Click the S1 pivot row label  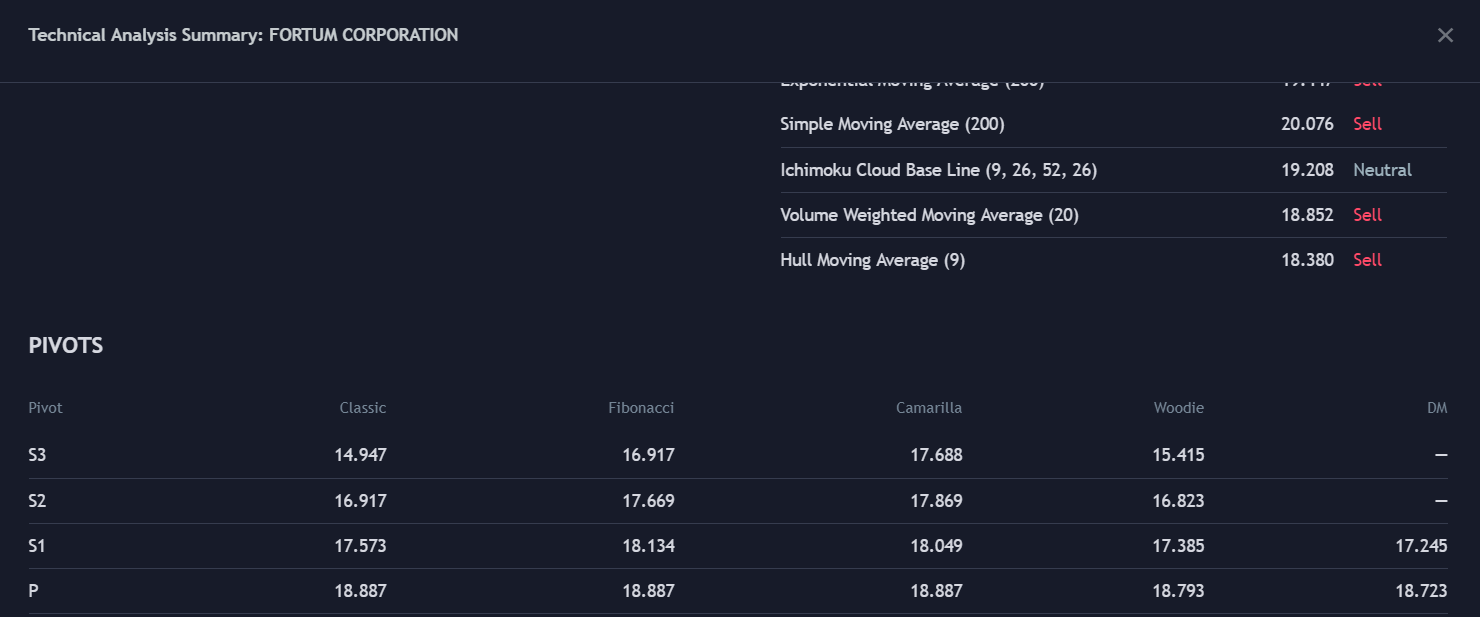37,546
